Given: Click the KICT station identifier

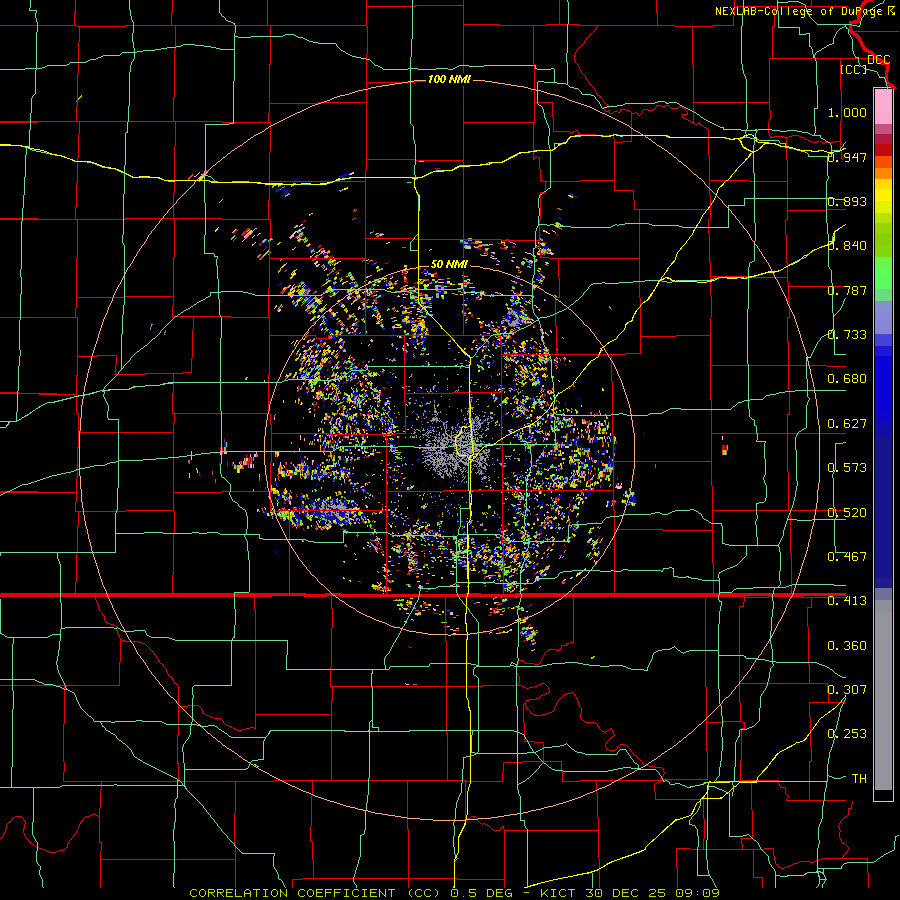Looking at the screenshot, I should click(x=560, y=893).
